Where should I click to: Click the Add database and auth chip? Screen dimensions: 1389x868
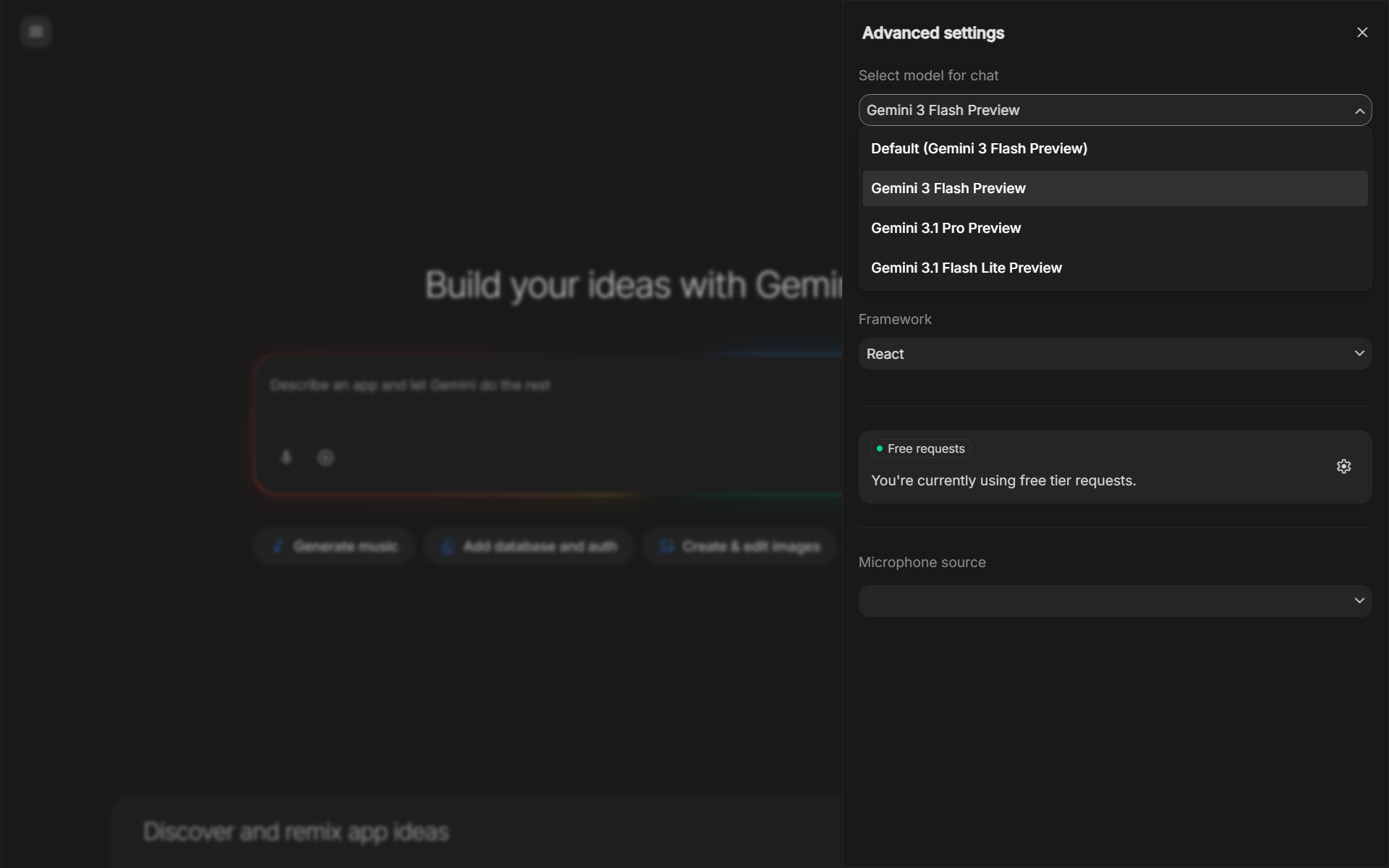pos(529,546)
